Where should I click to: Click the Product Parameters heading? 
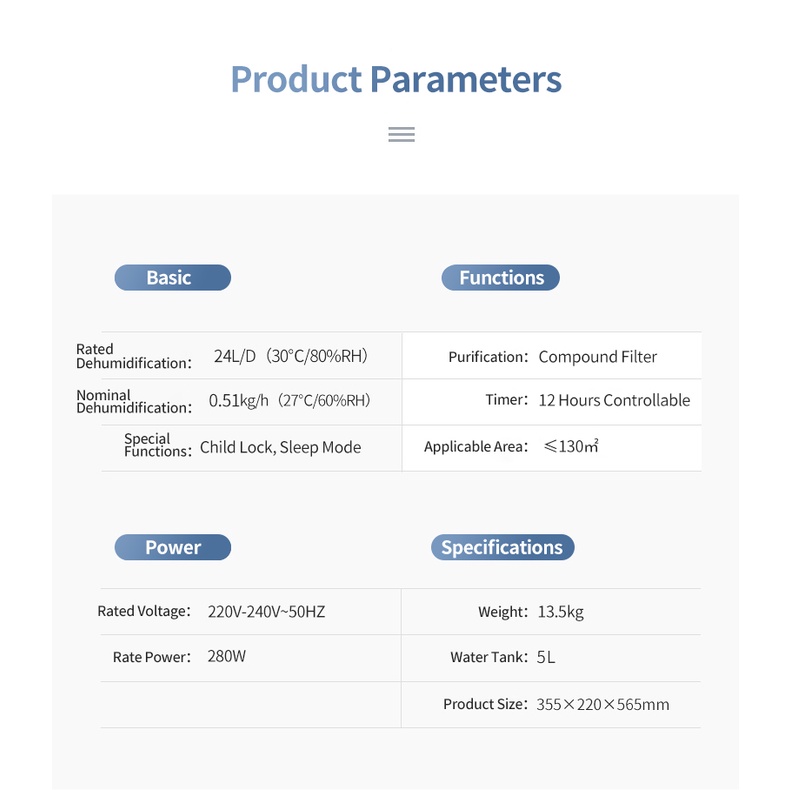pos(396,79)
